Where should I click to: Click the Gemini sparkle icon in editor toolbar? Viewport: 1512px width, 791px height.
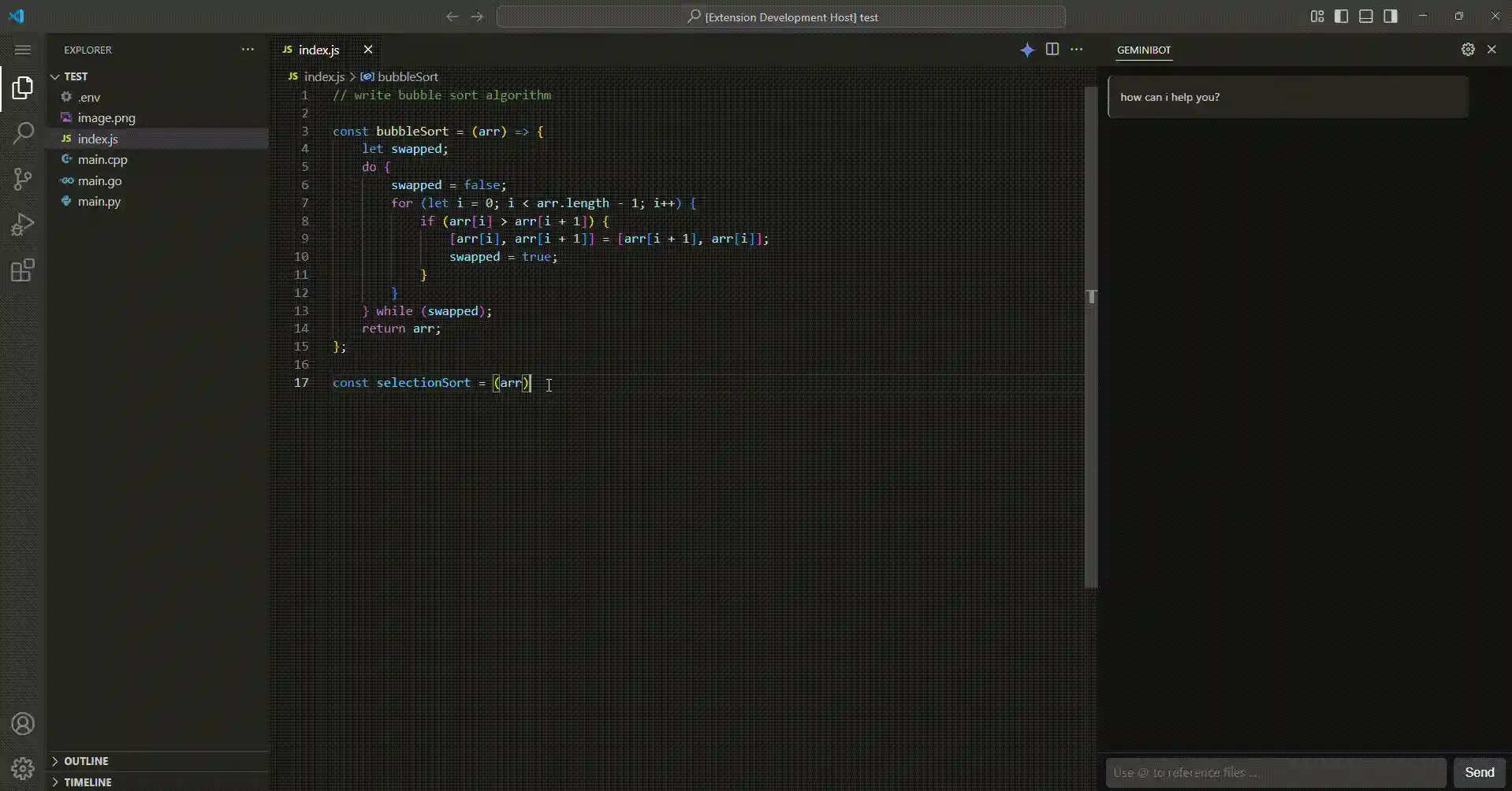pyautogui.click(x=1026, y=50)
